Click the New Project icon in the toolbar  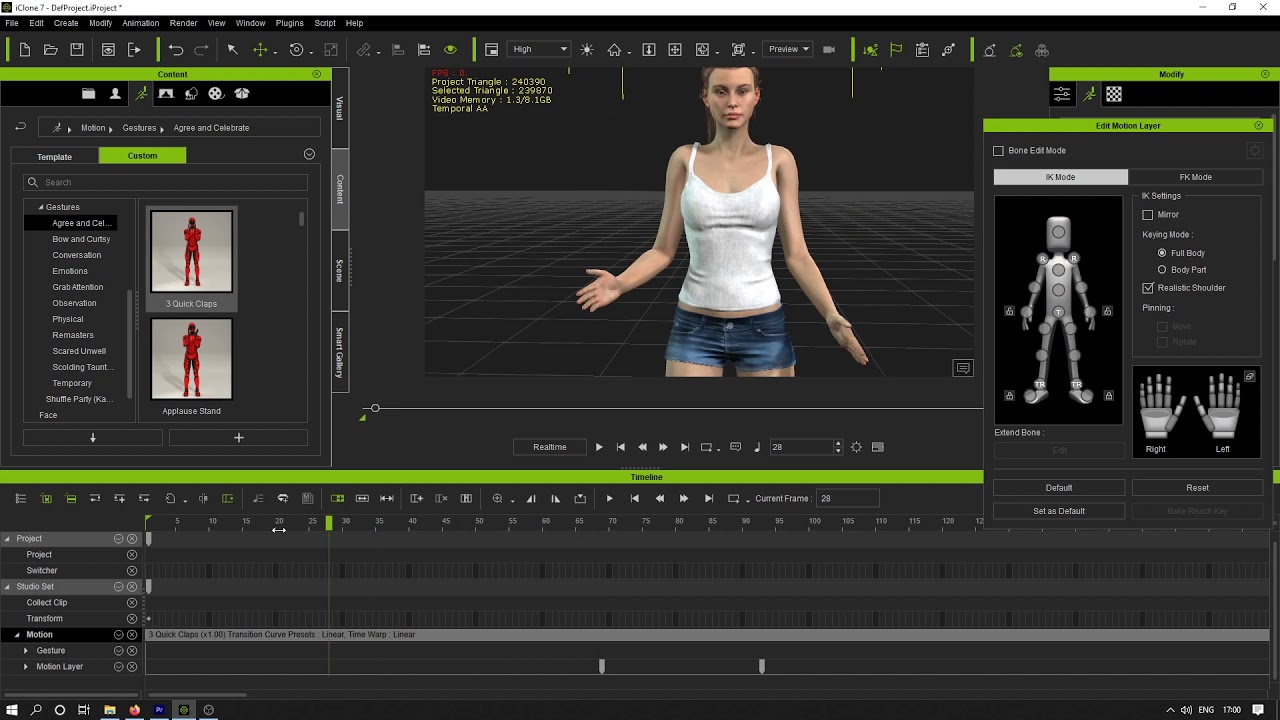pyautogui.click(x=25, y=50)
